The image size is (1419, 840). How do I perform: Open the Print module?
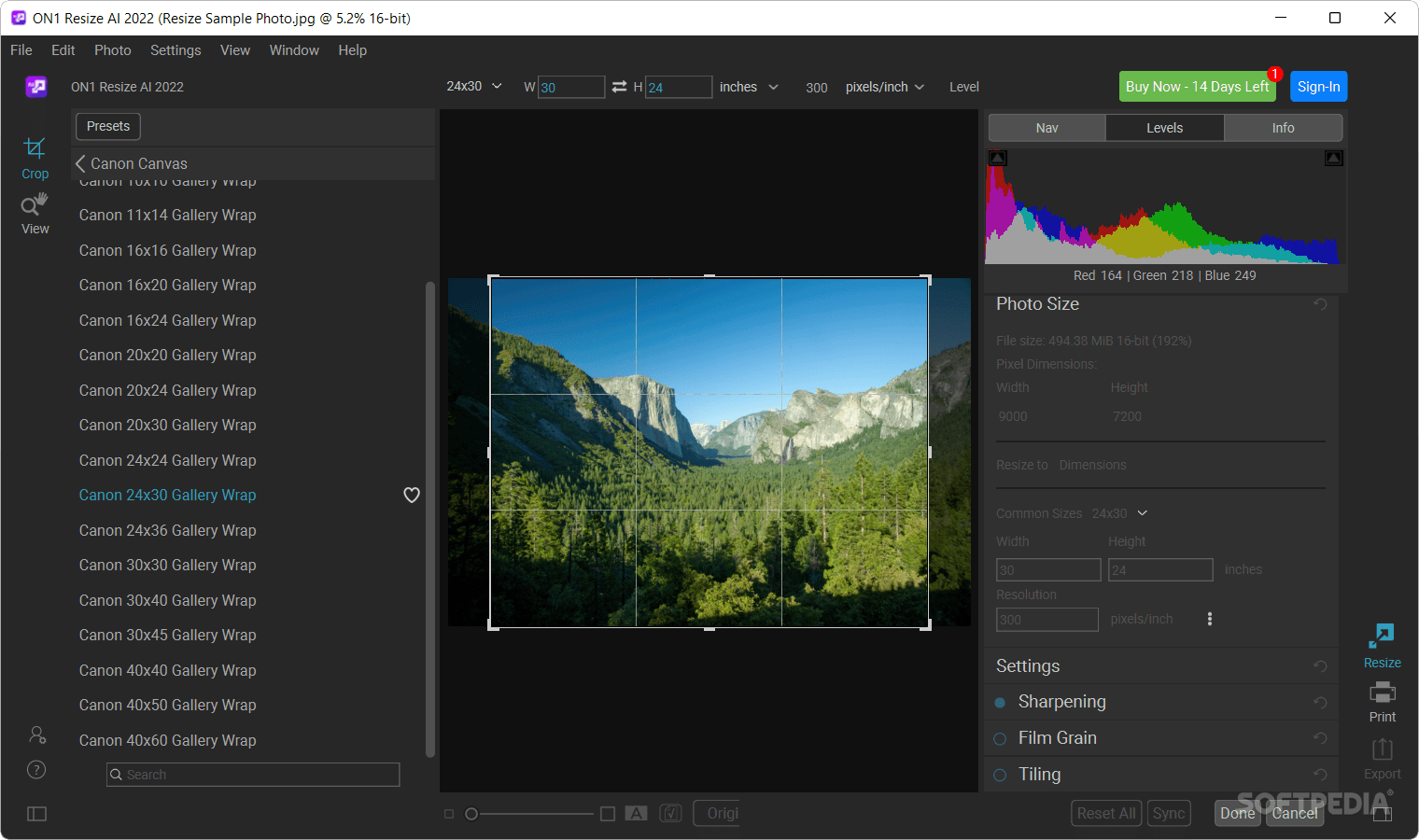pyautogui.click(x=1382, y=702)
